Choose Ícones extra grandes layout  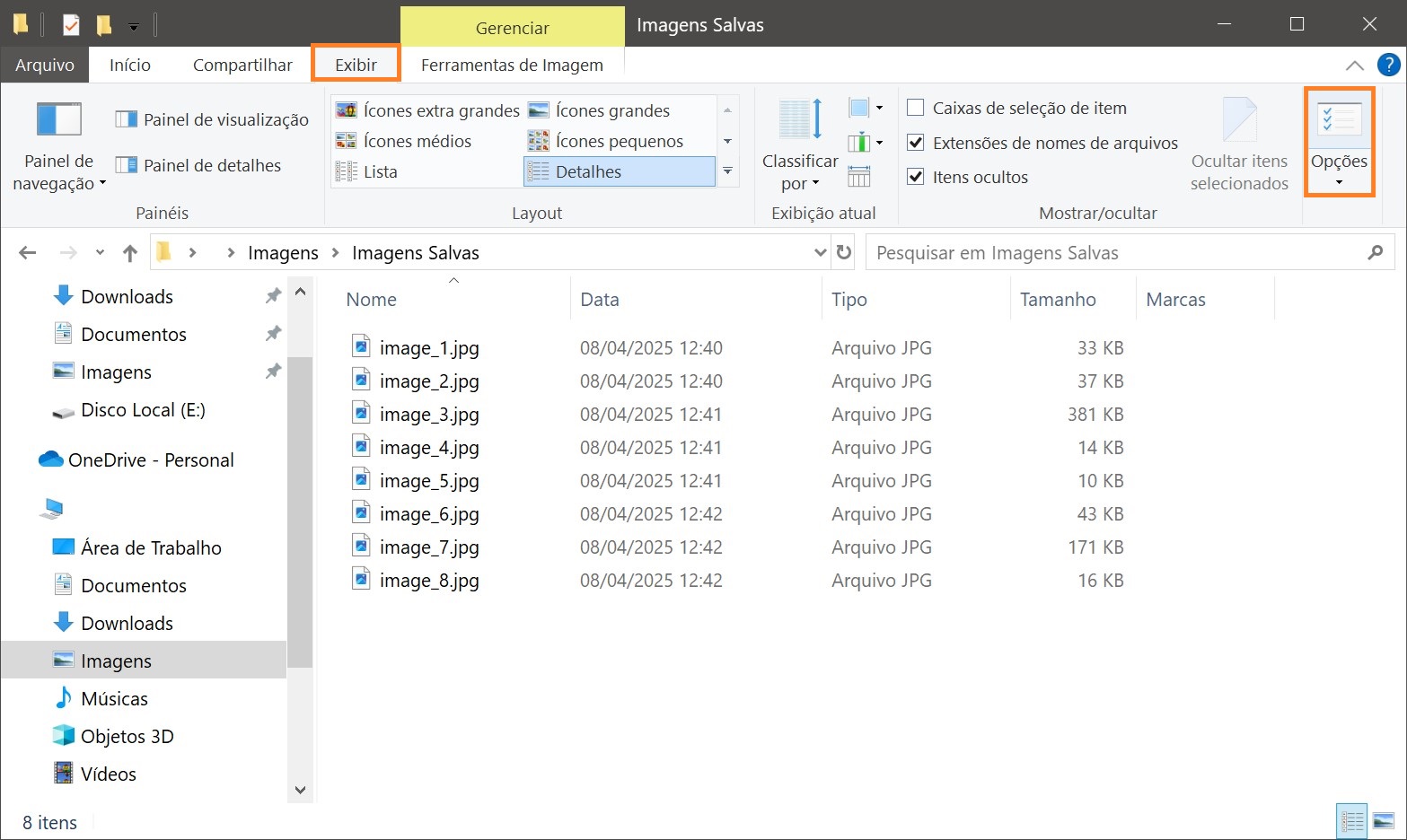(x=427, y=110)
